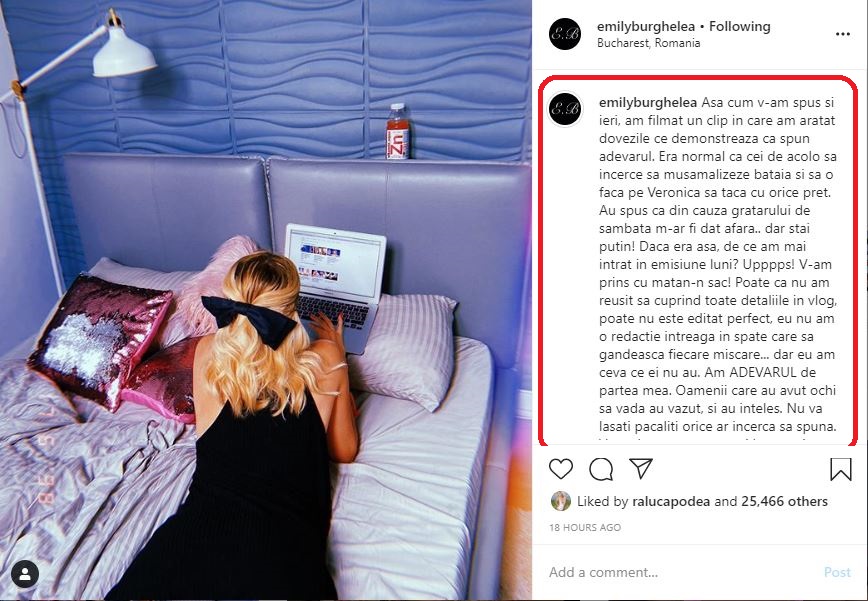Toggle the Following status button
Image resolution: width=868 pixels, height=601 pixels.
(x=740, y=26)
